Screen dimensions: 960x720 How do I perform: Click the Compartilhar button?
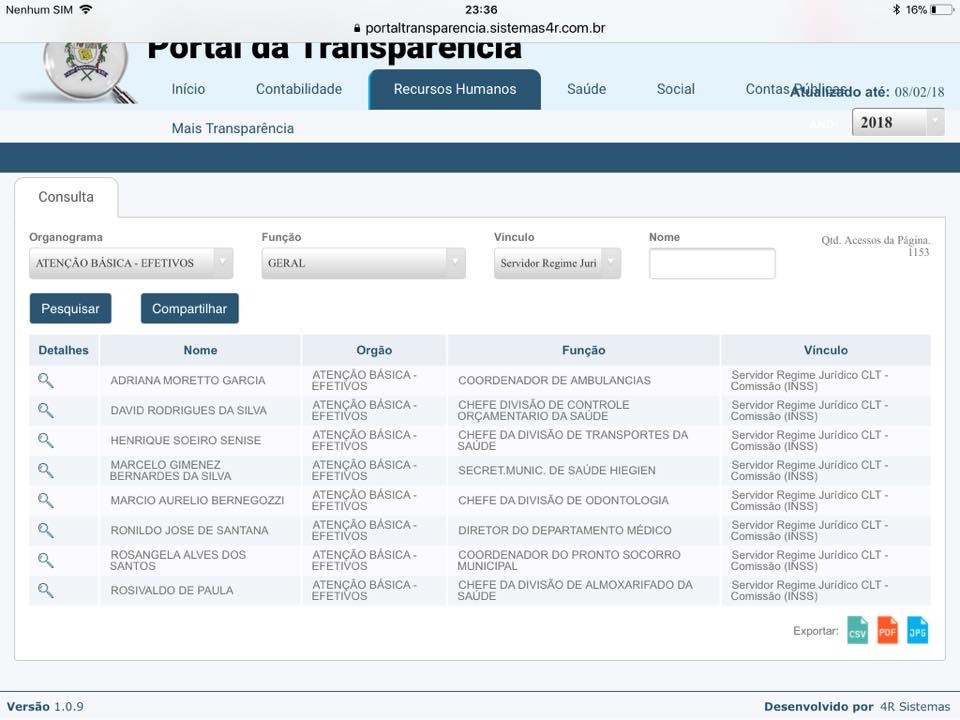pos(190,309)
